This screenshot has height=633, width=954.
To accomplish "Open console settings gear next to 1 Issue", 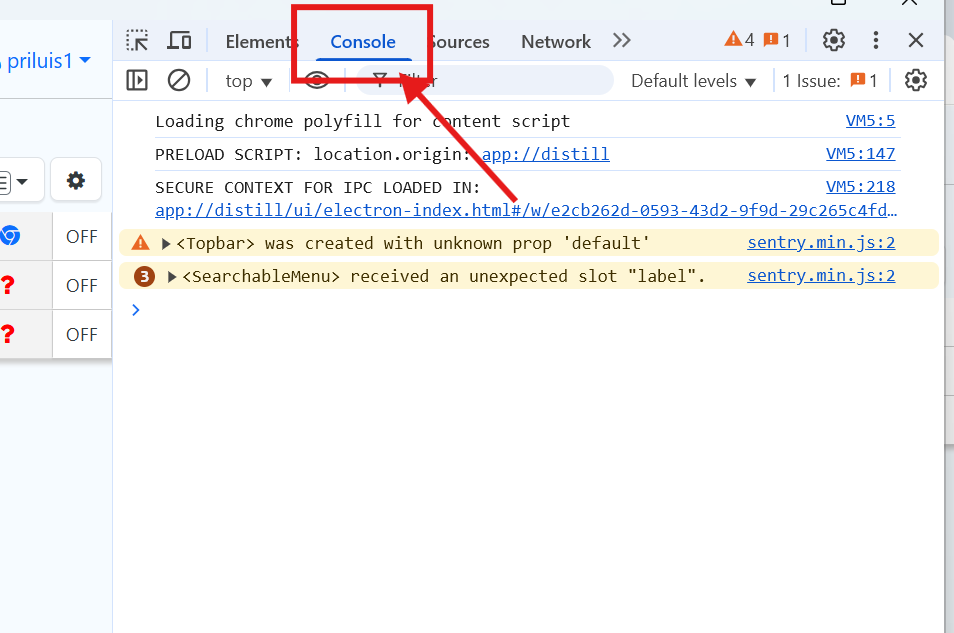I will (915, 81).
